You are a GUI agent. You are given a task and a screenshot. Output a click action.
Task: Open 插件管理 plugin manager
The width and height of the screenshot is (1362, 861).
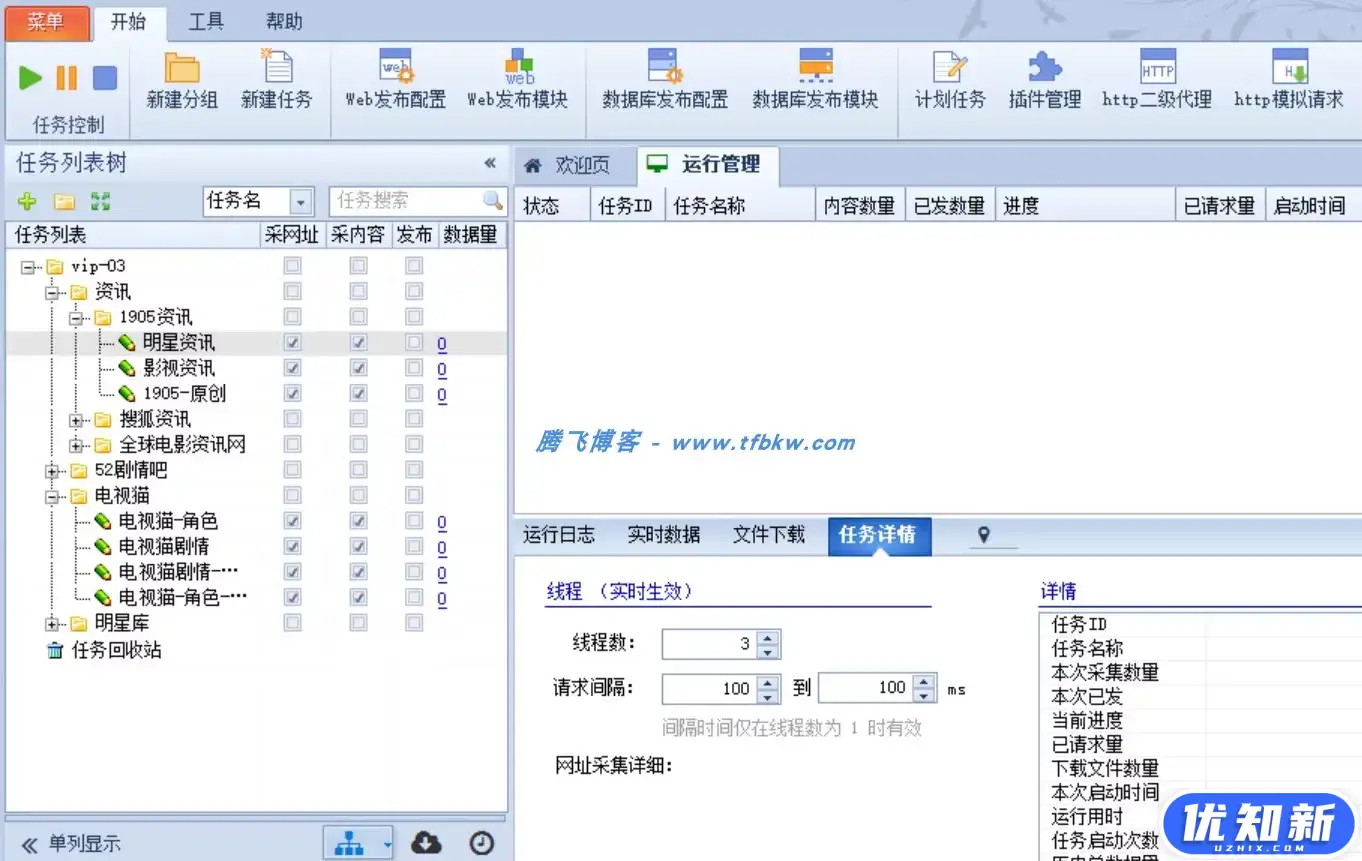coord(1045,81)
